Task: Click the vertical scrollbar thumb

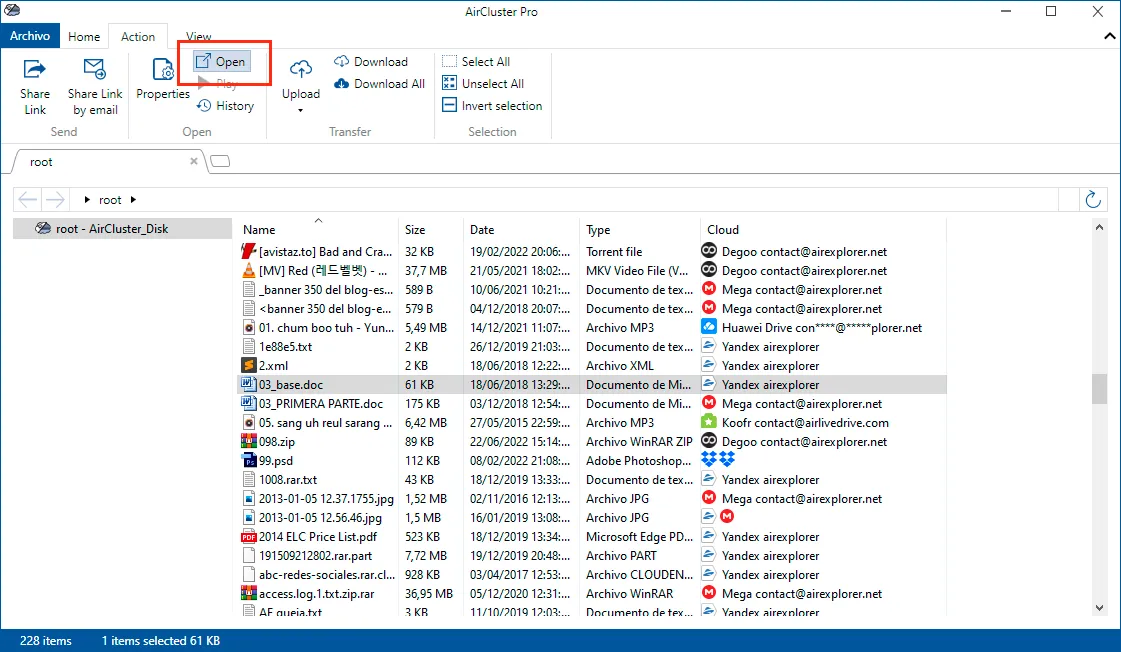Action: pos(1100,389)
